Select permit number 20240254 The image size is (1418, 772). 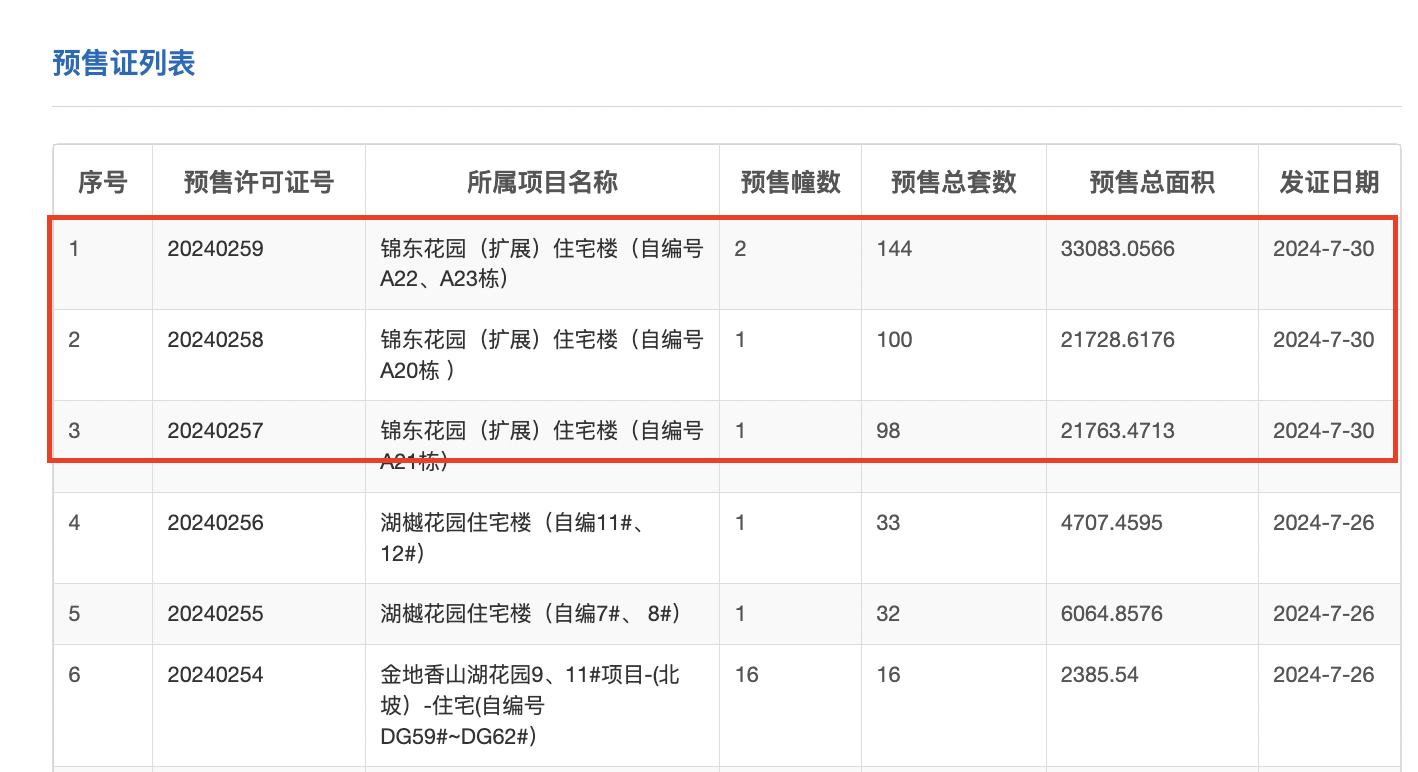[x=216, y=675]
